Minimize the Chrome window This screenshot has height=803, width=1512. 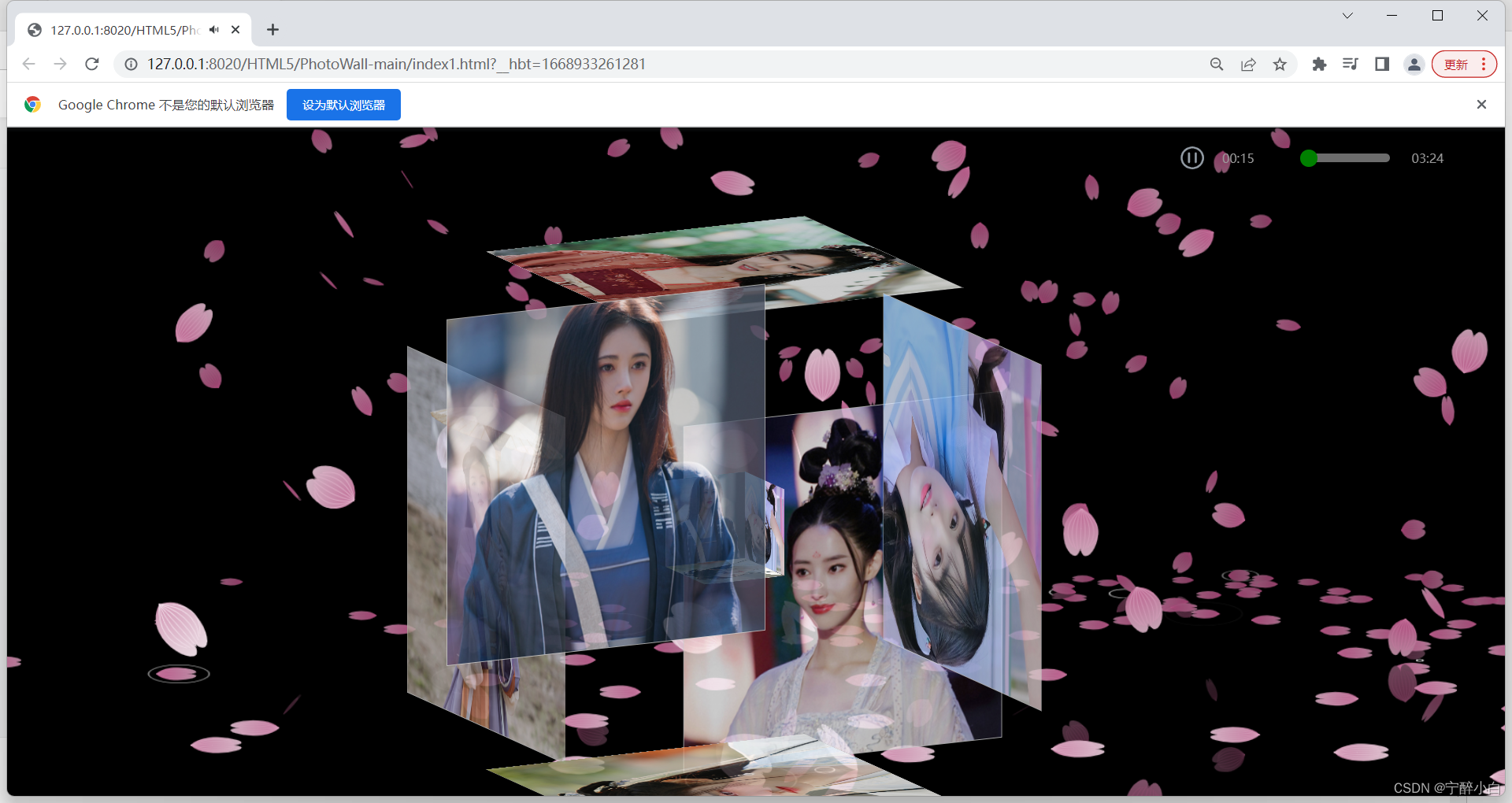click(1392, 16)
